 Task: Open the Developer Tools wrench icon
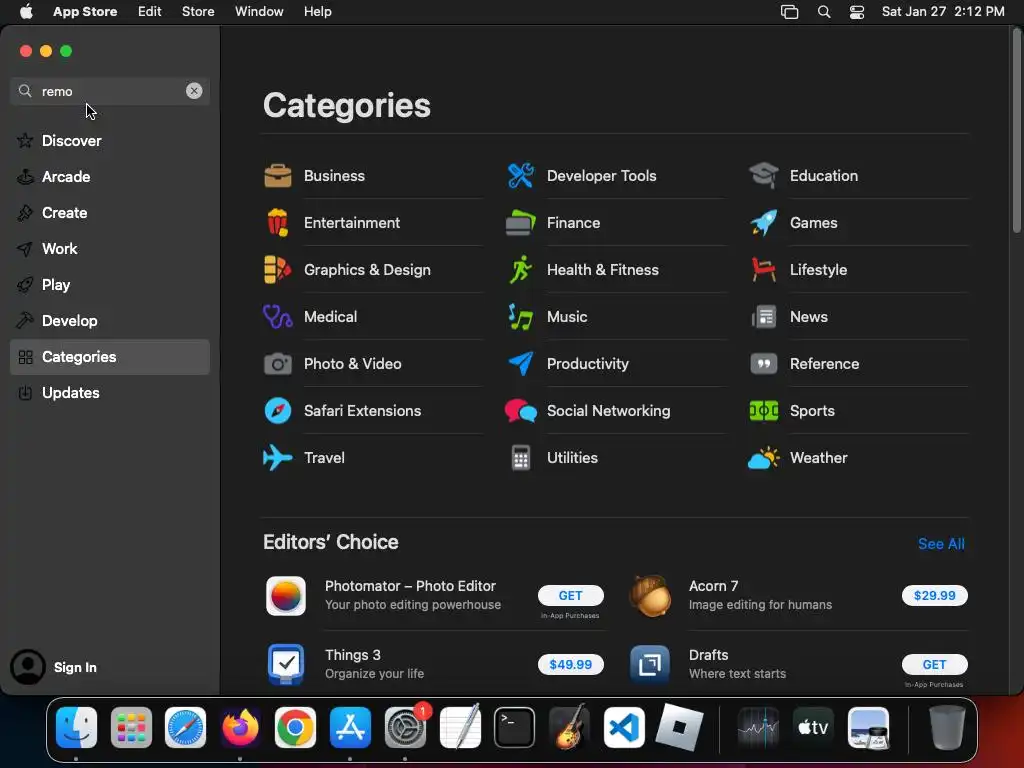[520, 176]
